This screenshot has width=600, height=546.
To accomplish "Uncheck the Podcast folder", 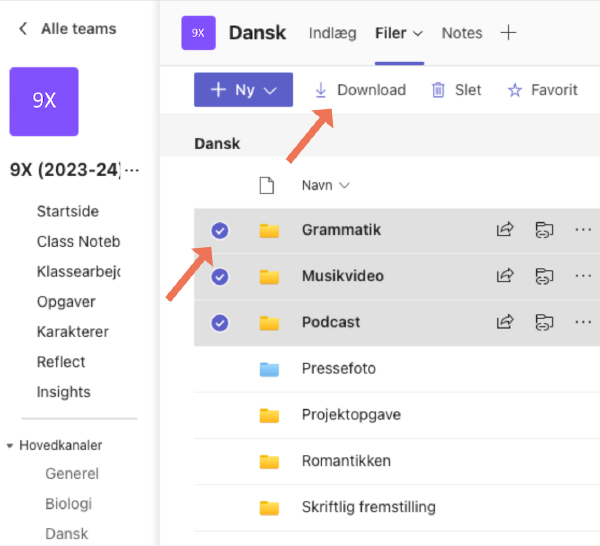I will point(220,323).
